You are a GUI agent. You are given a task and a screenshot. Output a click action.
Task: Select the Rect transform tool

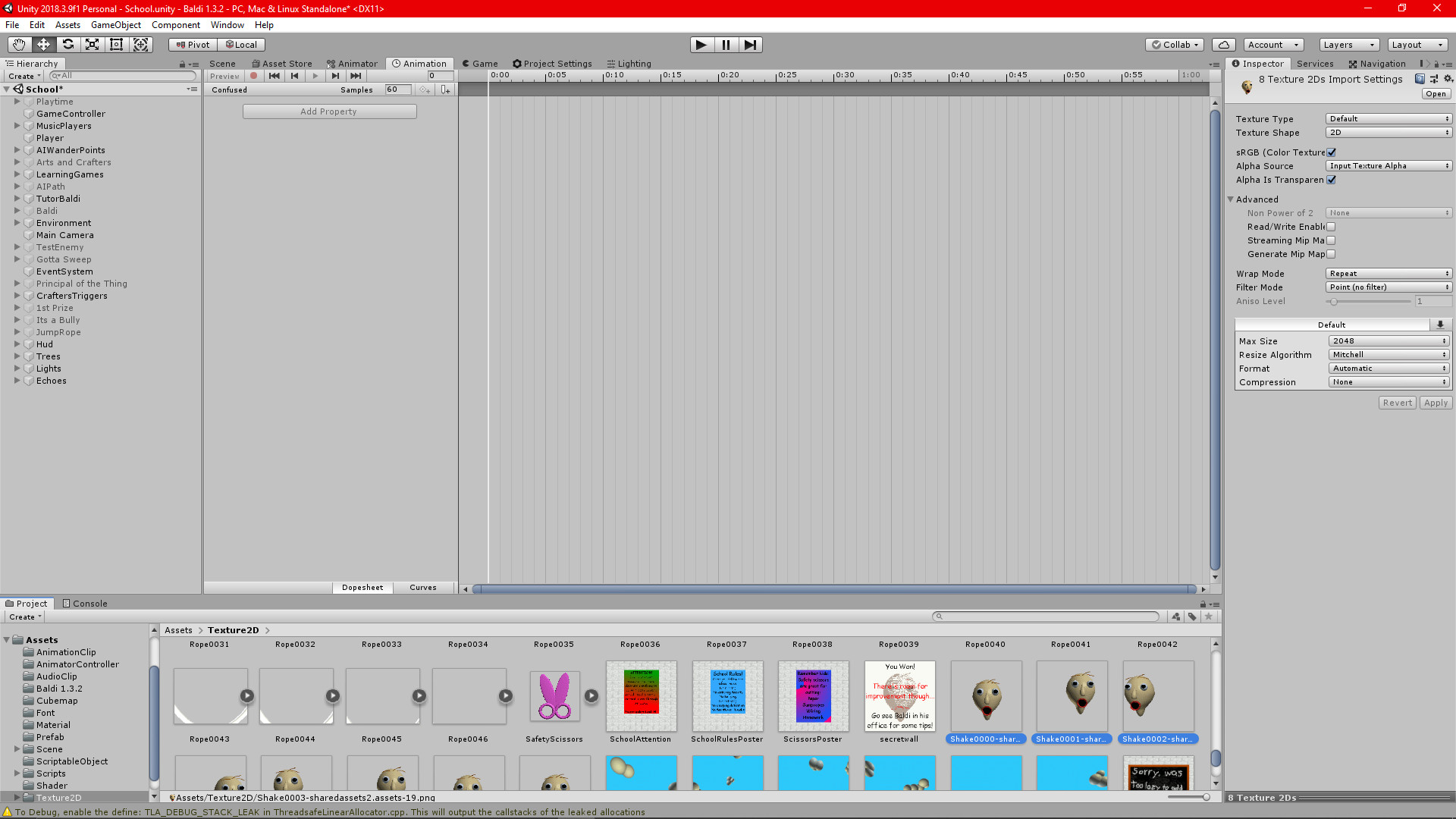coord(116,45)
